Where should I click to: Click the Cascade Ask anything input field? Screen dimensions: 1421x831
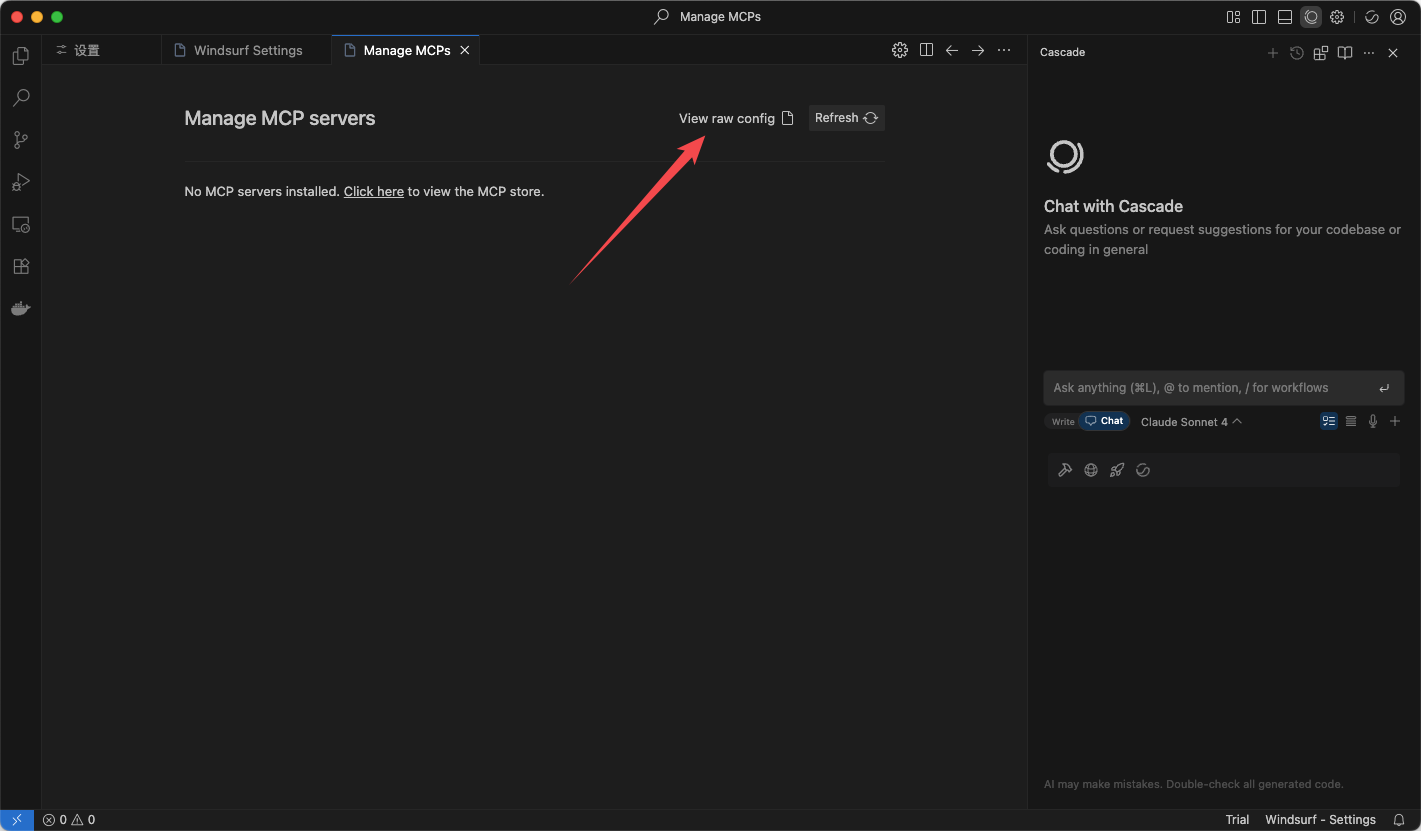click(1210, 388)
